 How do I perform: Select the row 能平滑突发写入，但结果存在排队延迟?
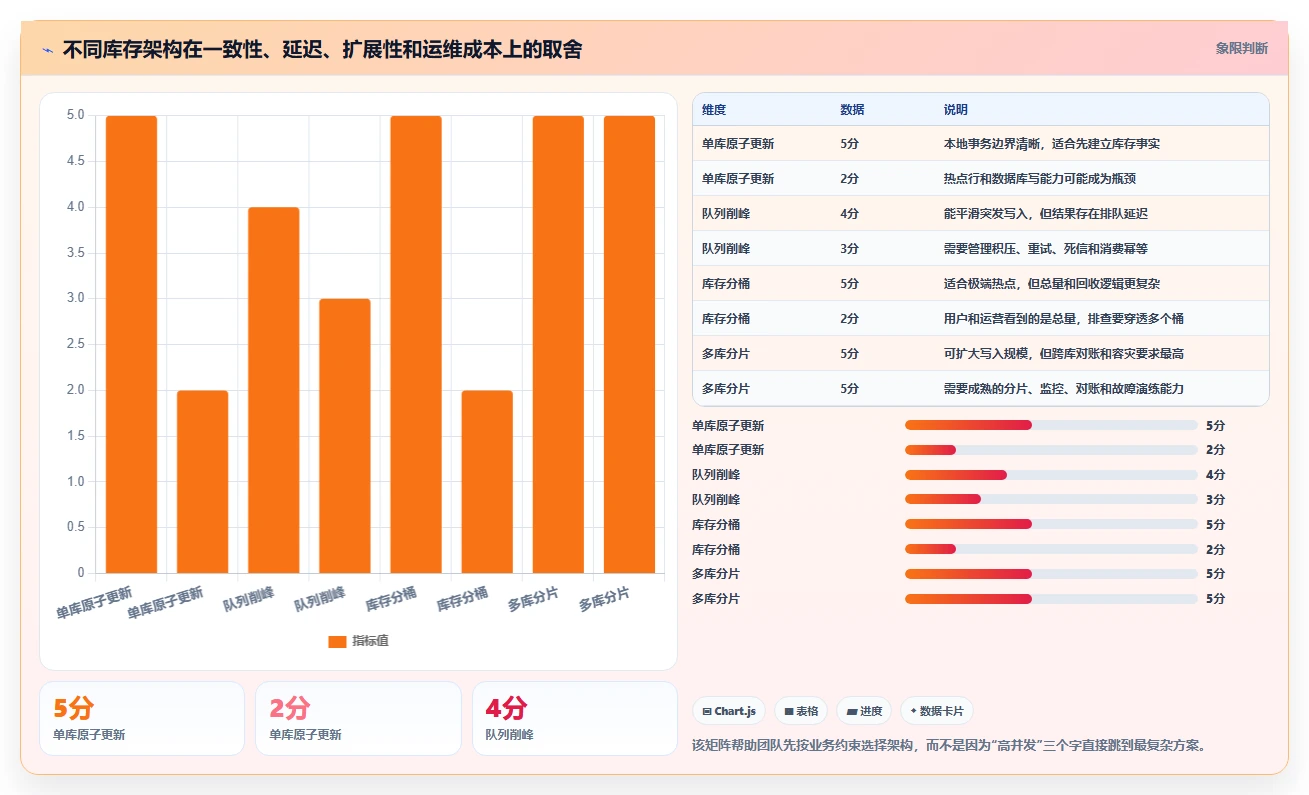[980, 214]
